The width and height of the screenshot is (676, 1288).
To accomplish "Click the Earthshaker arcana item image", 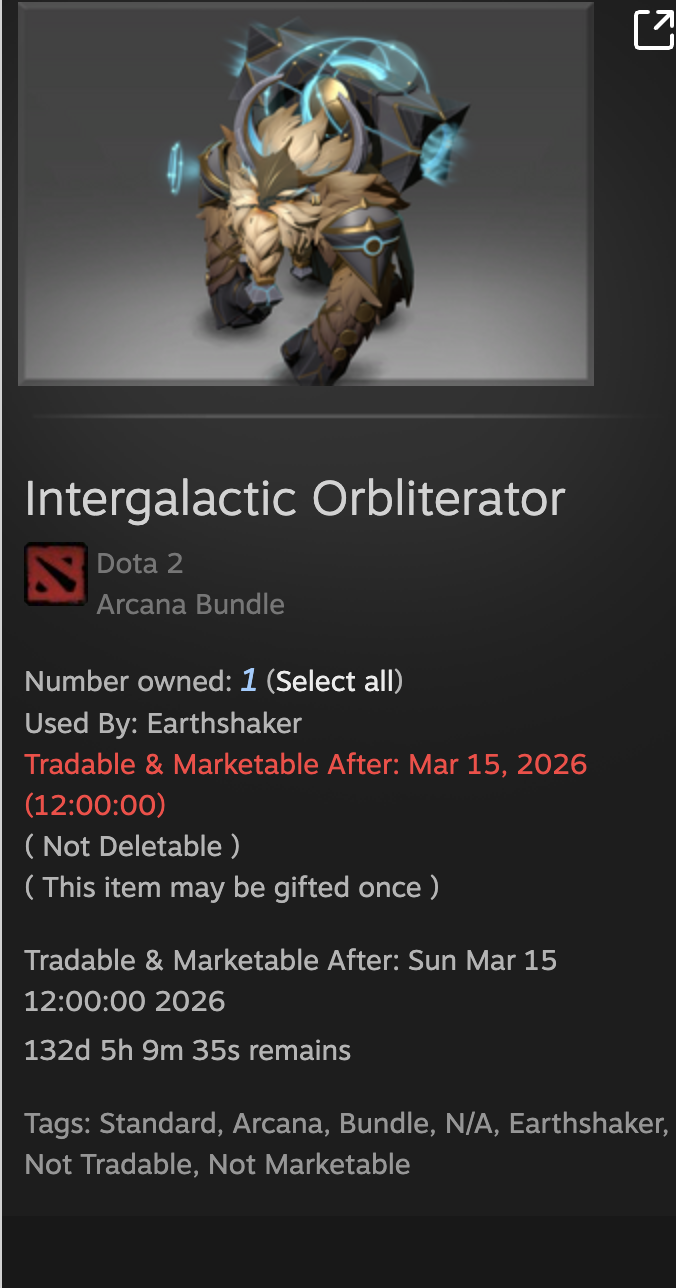I will tap(306, 193).
